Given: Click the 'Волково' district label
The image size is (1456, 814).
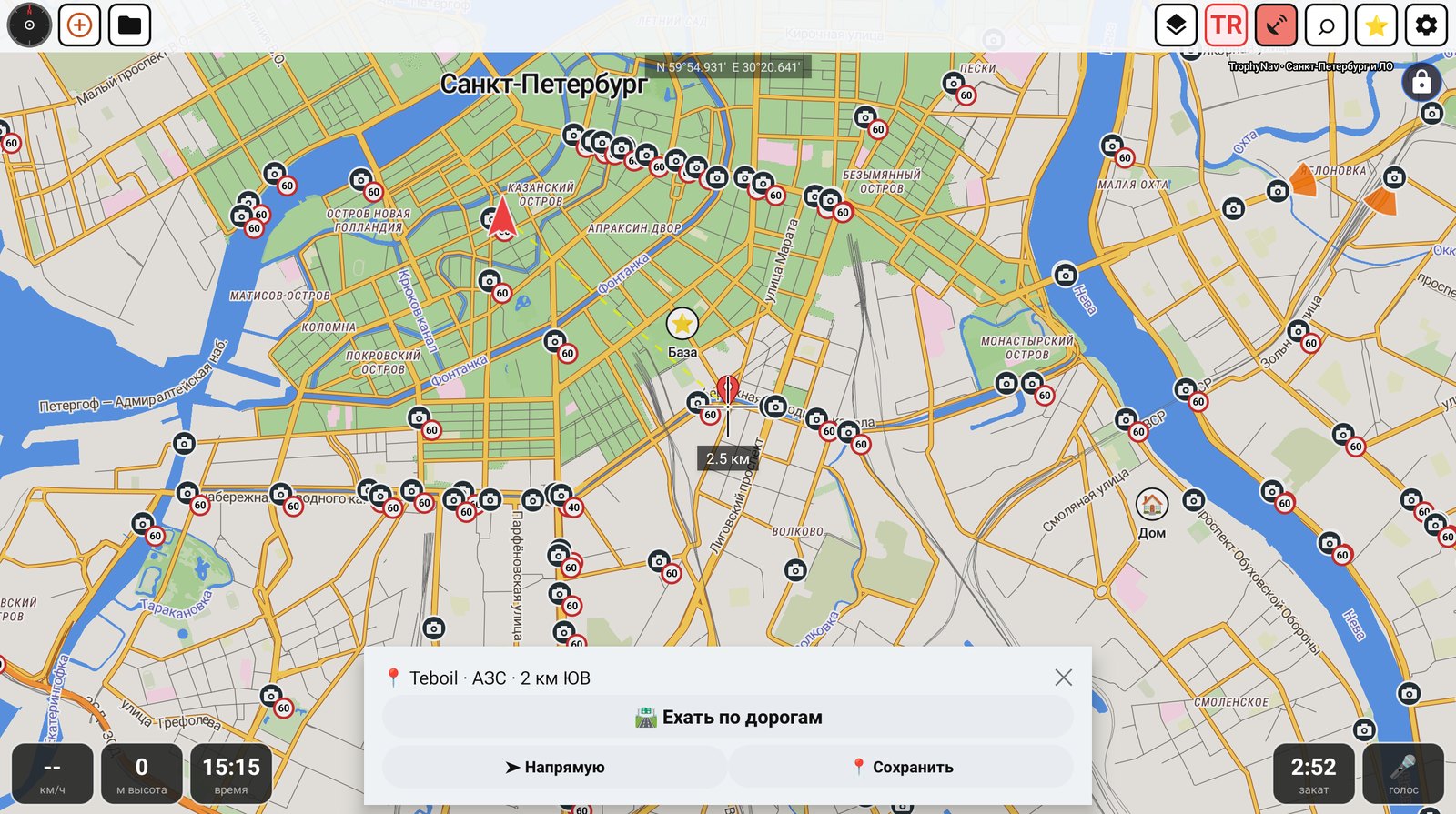Looking at the screenshot, I should (797, 531).
